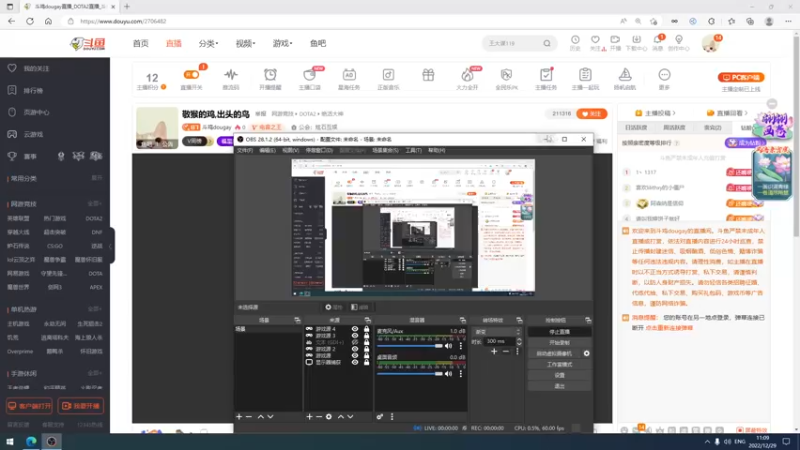
Task: Adjust the Mic/Aux volume slider
Action: 410,346
